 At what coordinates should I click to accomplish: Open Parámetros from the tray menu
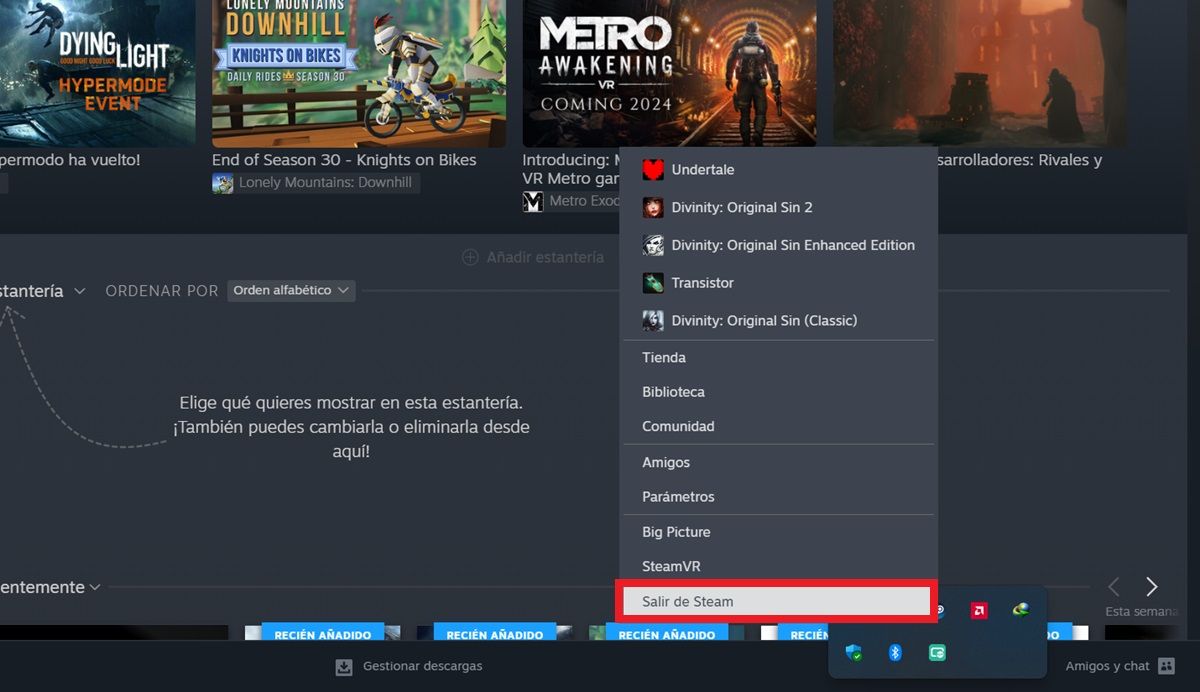tap(778, 497)
